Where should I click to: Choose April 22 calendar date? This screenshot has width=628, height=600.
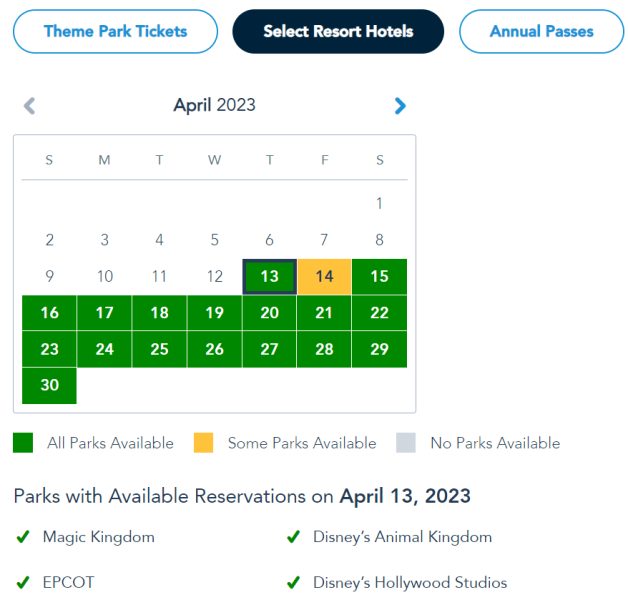pos(379,313)
